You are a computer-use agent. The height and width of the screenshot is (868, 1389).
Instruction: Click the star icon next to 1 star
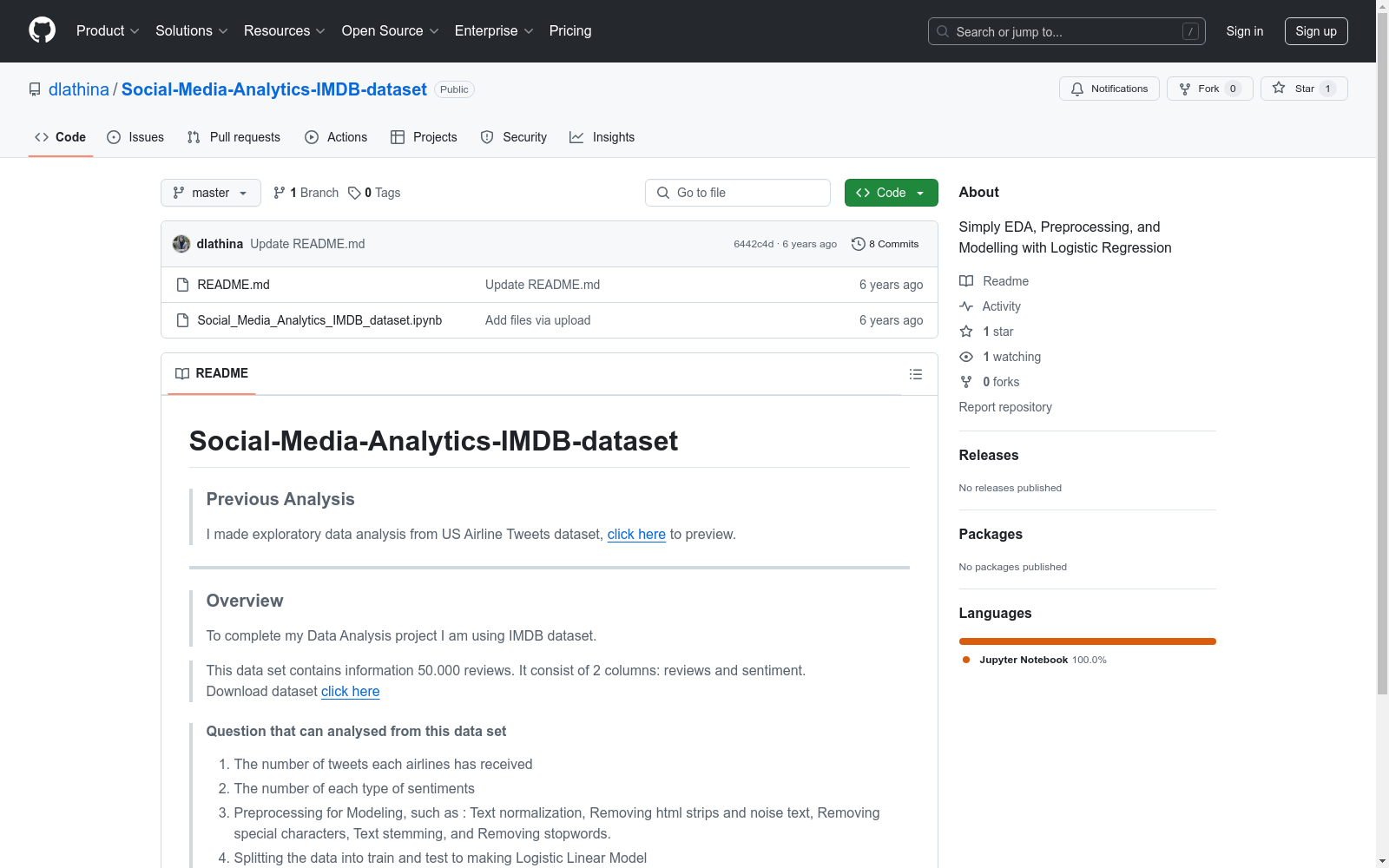966,332
